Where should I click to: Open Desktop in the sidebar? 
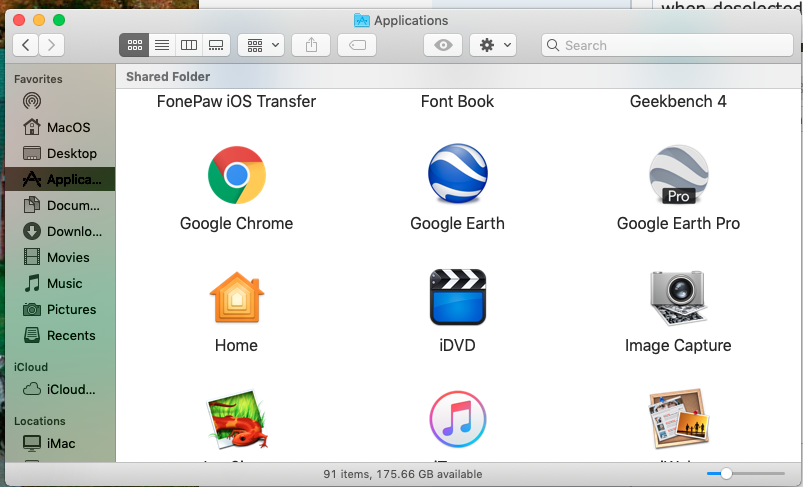click(60, 153)
